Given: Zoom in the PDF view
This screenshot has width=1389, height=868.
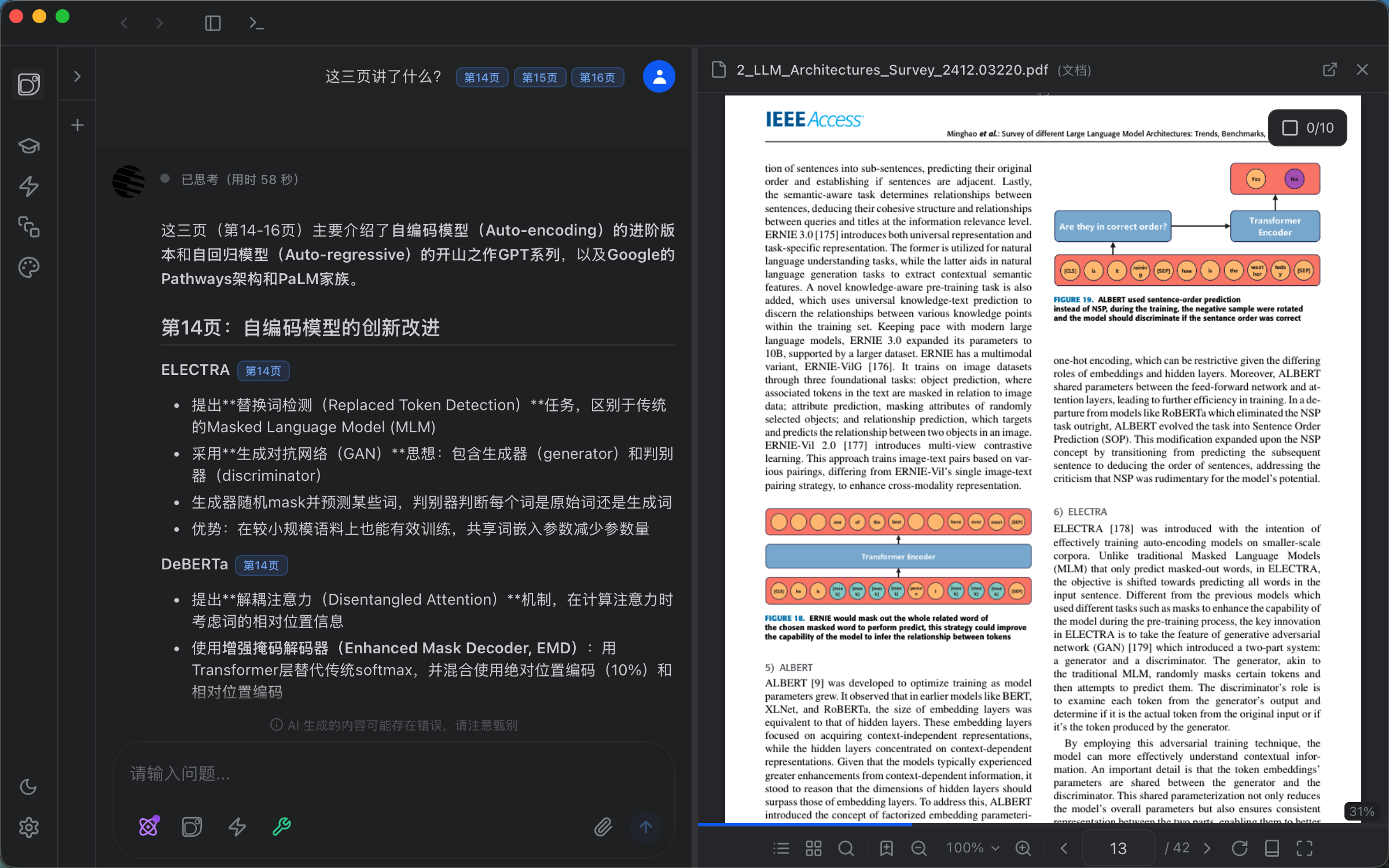Looking at the screenshot, I should click(1023, 848).
